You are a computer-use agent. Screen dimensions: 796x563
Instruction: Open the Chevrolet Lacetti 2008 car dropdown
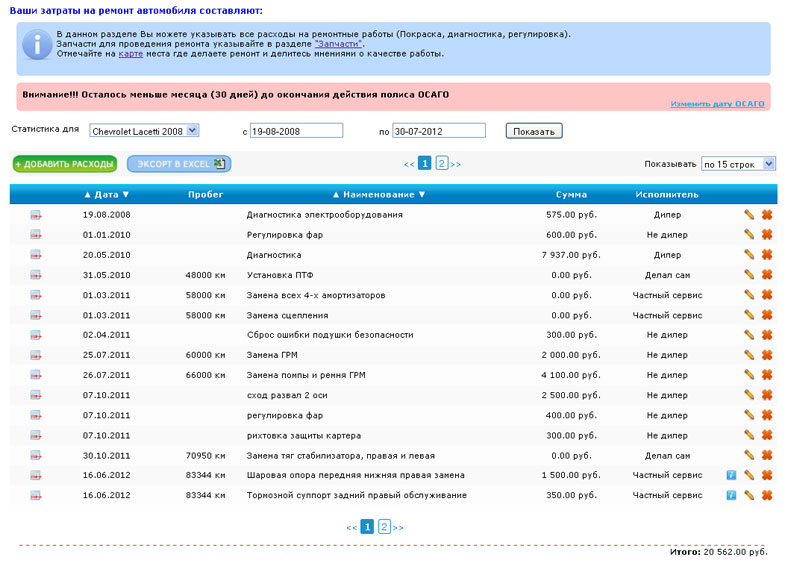(x=144, y=131)
